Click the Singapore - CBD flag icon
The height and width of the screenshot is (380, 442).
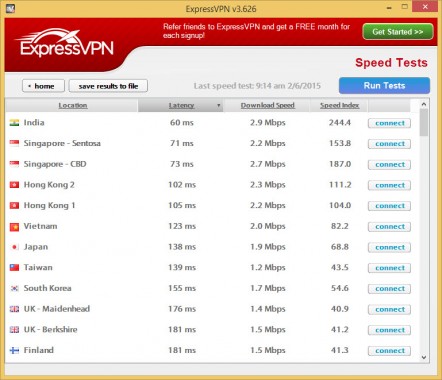14,164
